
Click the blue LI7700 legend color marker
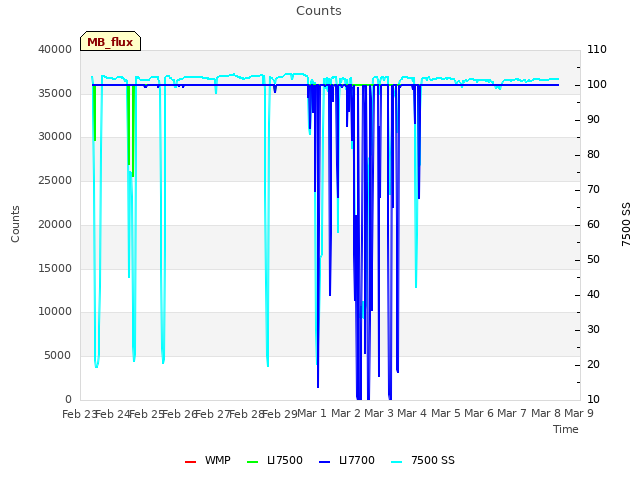click(324, 462)
